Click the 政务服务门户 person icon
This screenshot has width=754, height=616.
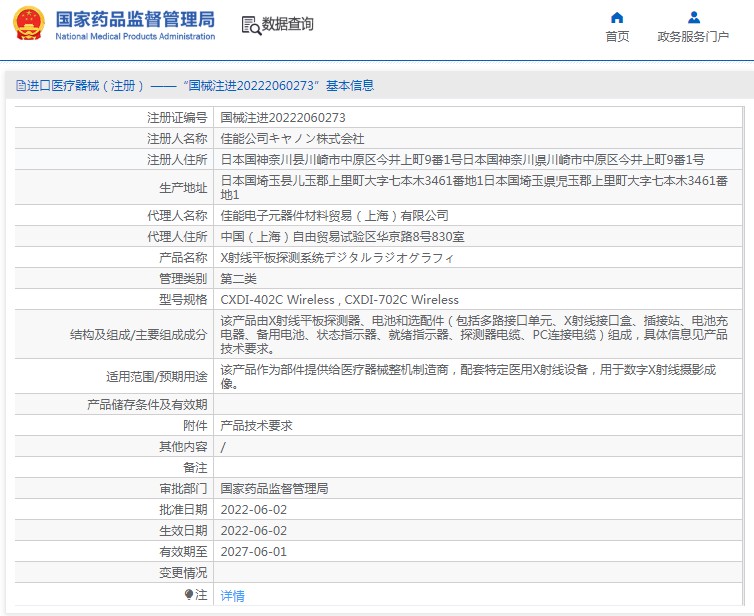[693, 18]
